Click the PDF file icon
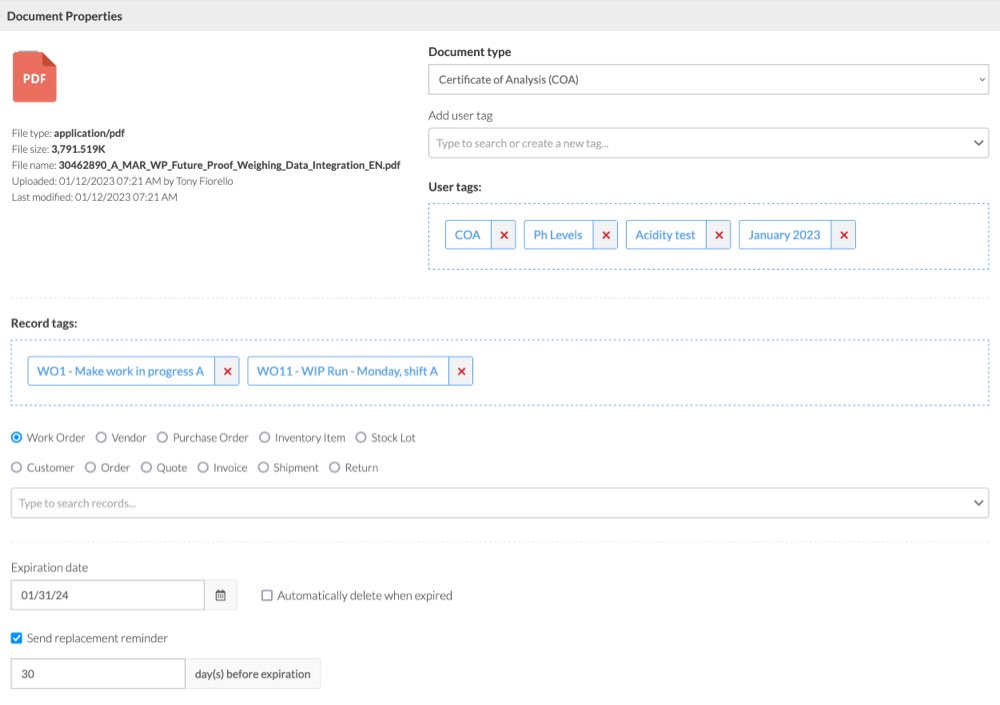 tap(34, 77)
